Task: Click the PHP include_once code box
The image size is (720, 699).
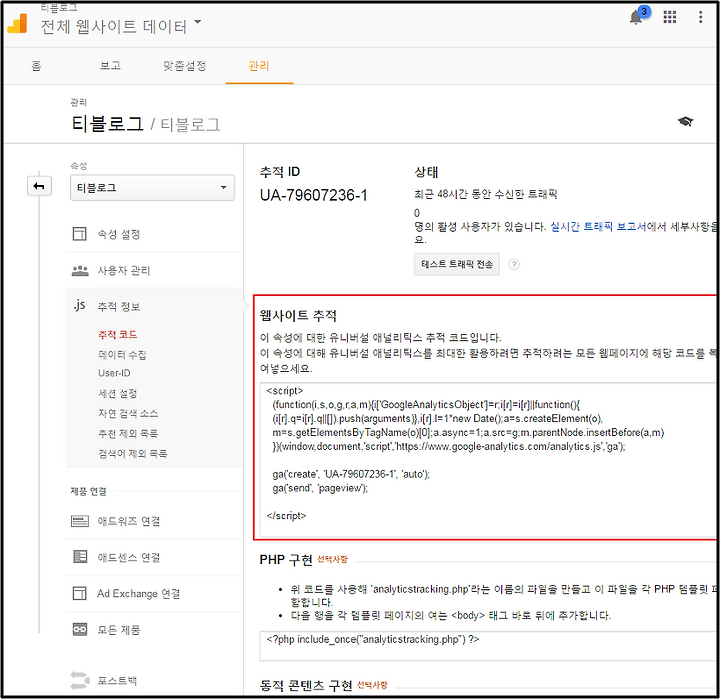Action: 489,646
